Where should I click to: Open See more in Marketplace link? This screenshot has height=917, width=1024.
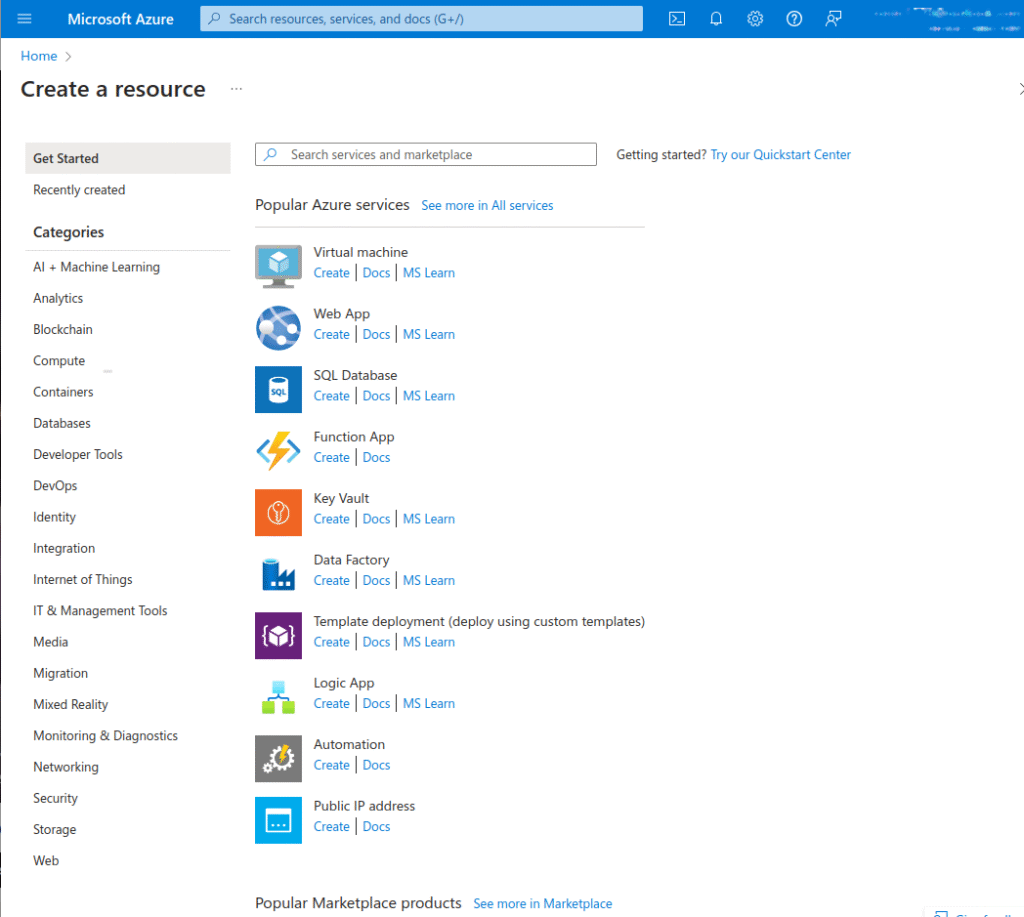click(543, 903)
